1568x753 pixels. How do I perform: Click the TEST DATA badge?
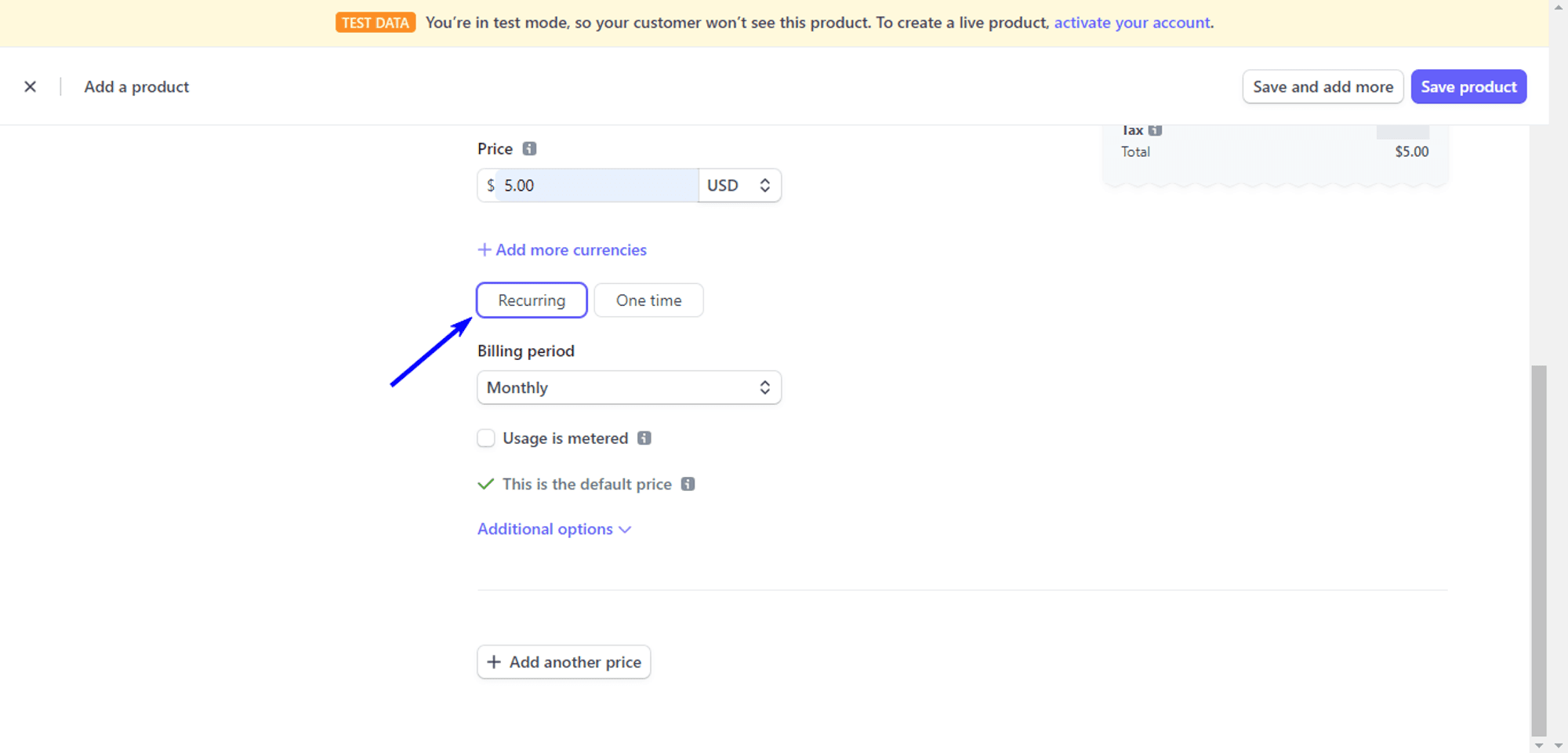coord(375,23)
